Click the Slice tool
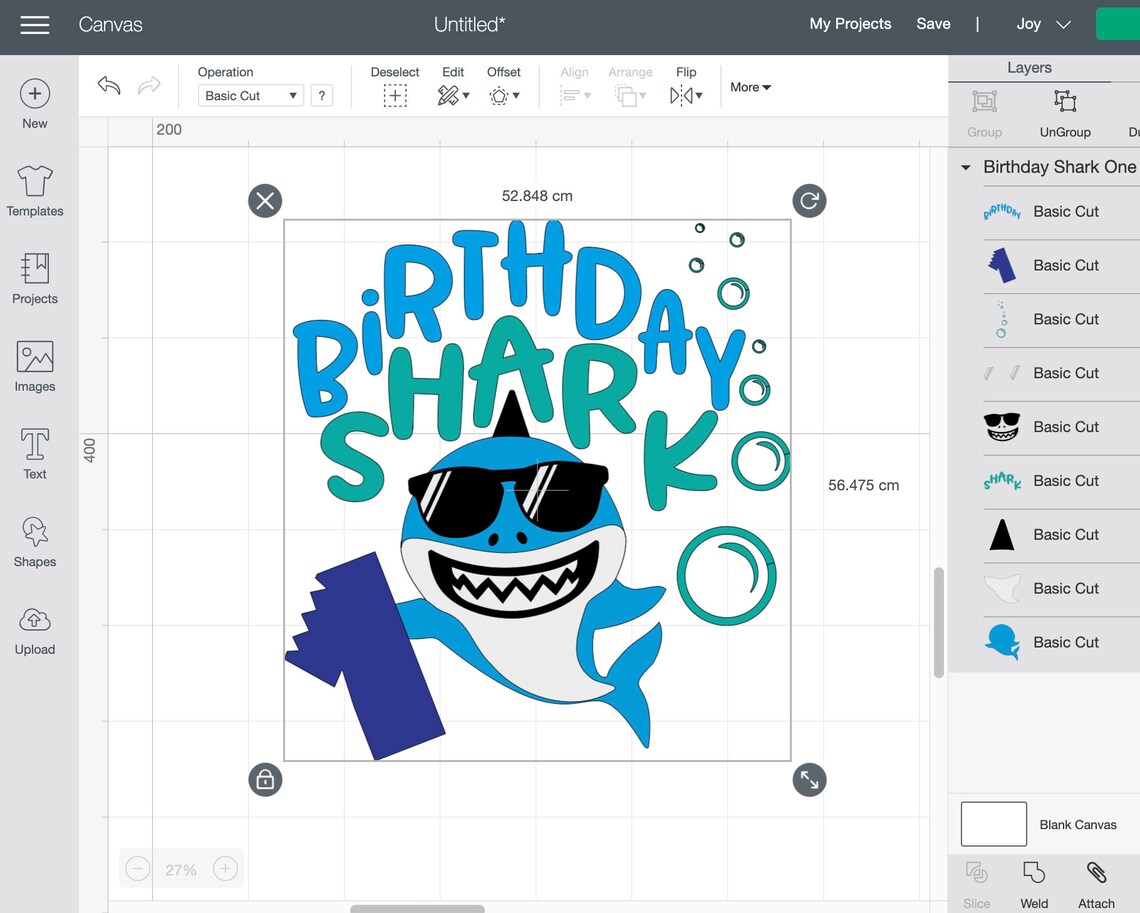Image resolution: width=1140 pixels, height=913 pixels. [976, 885]
